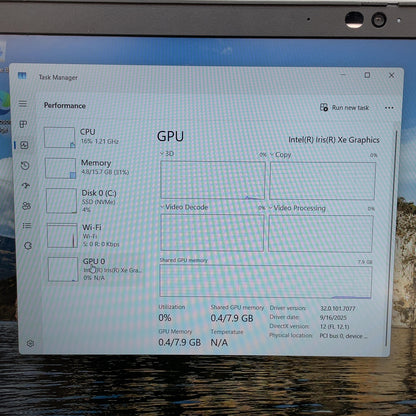
Task: Select the Performance page icon
Action: click(x=24, y=145)
